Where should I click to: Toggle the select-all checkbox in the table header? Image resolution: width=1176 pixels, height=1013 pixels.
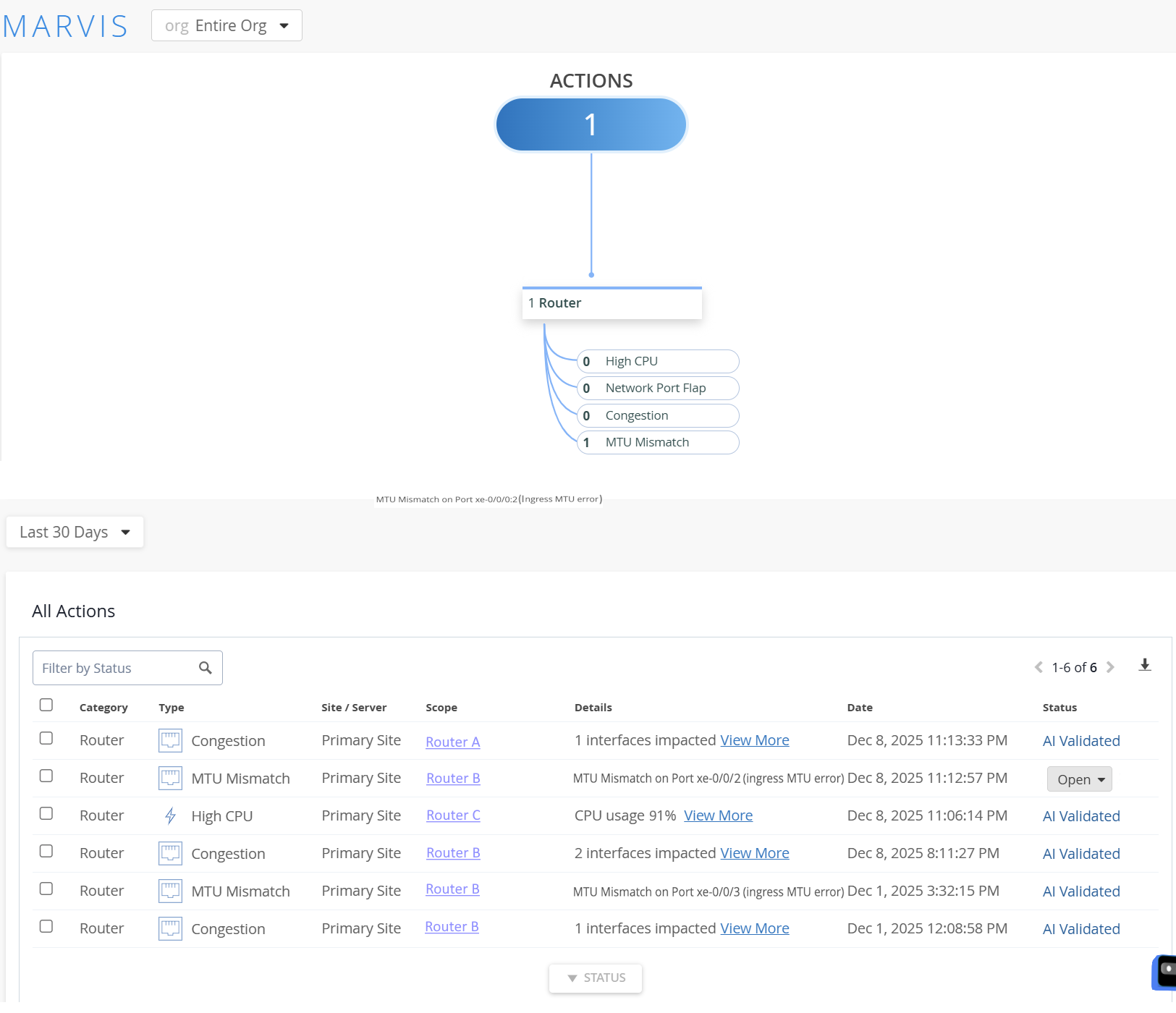tap(46, 705)
